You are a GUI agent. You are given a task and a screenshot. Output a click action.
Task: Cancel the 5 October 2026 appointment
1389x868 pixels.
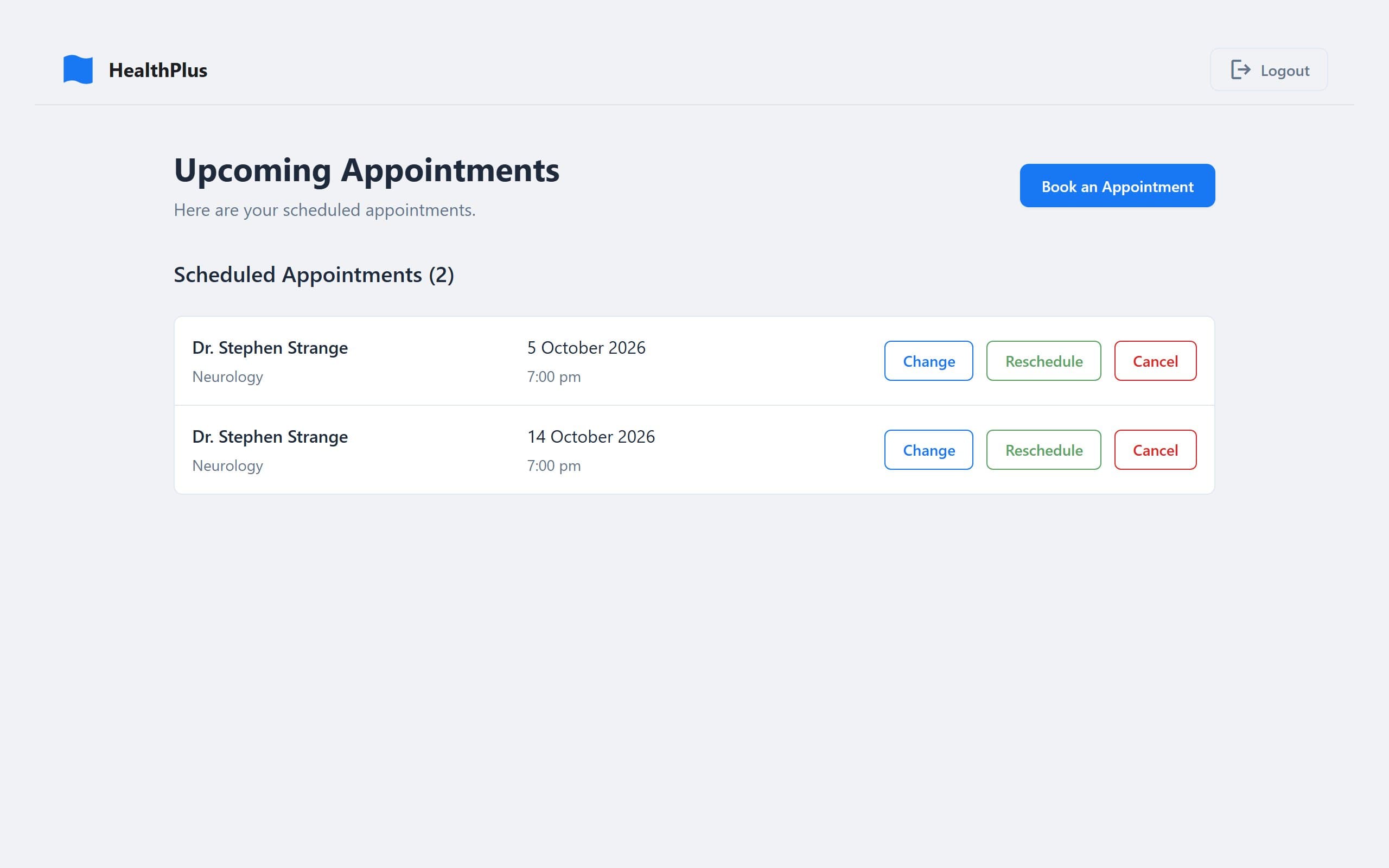click(x=1155, y=361)
